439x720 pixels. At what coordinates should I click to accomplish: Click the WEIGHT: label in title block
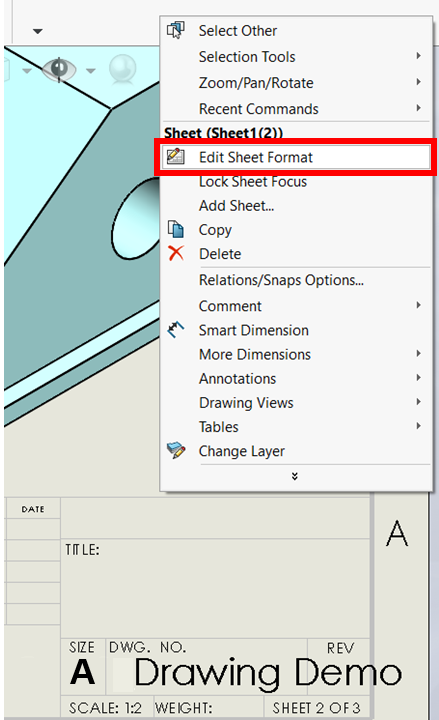[184, 708]
